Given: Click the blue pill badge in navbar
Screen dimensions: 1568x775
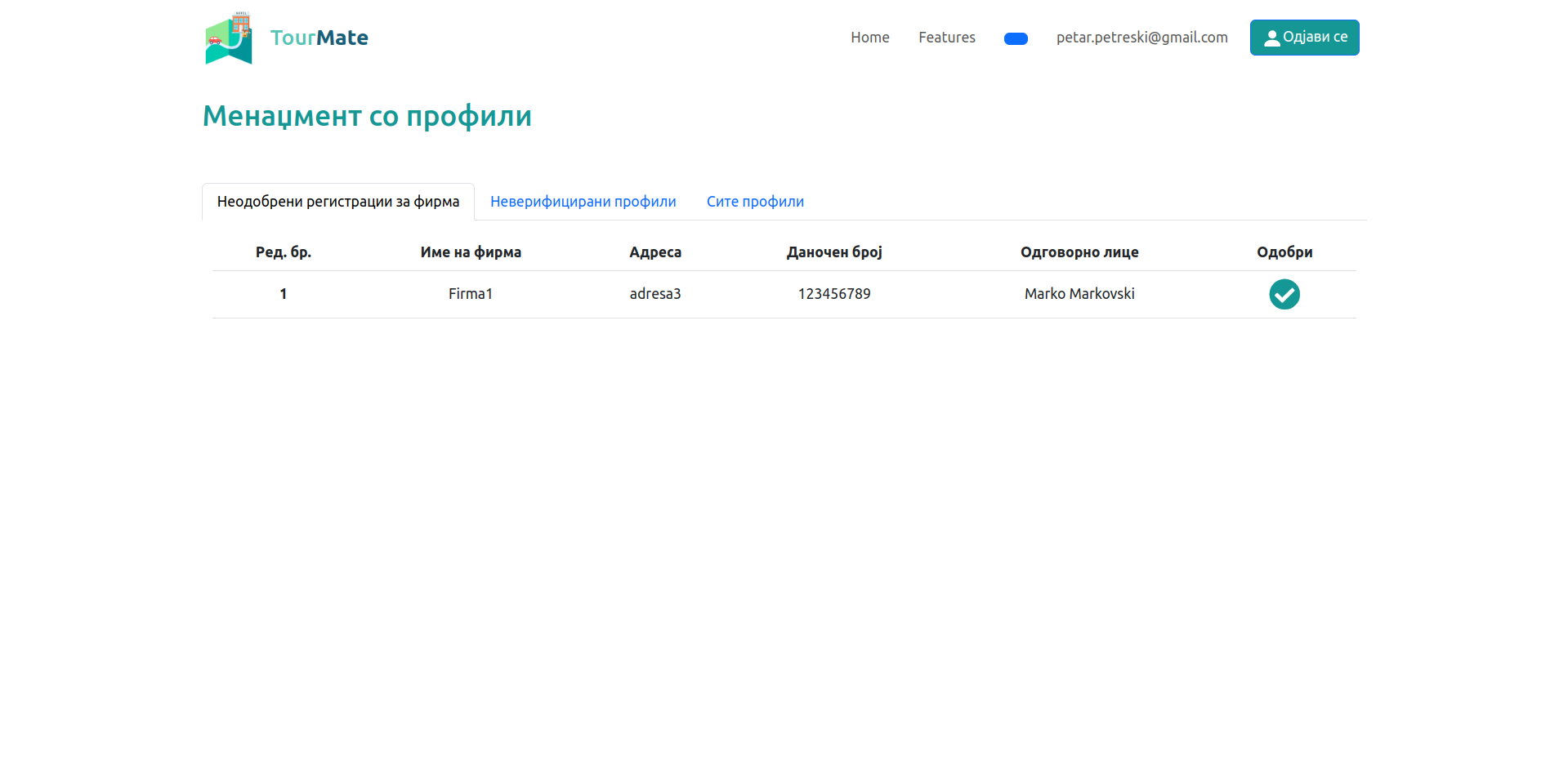Looking at the screenshot, I should point(1015,38).
